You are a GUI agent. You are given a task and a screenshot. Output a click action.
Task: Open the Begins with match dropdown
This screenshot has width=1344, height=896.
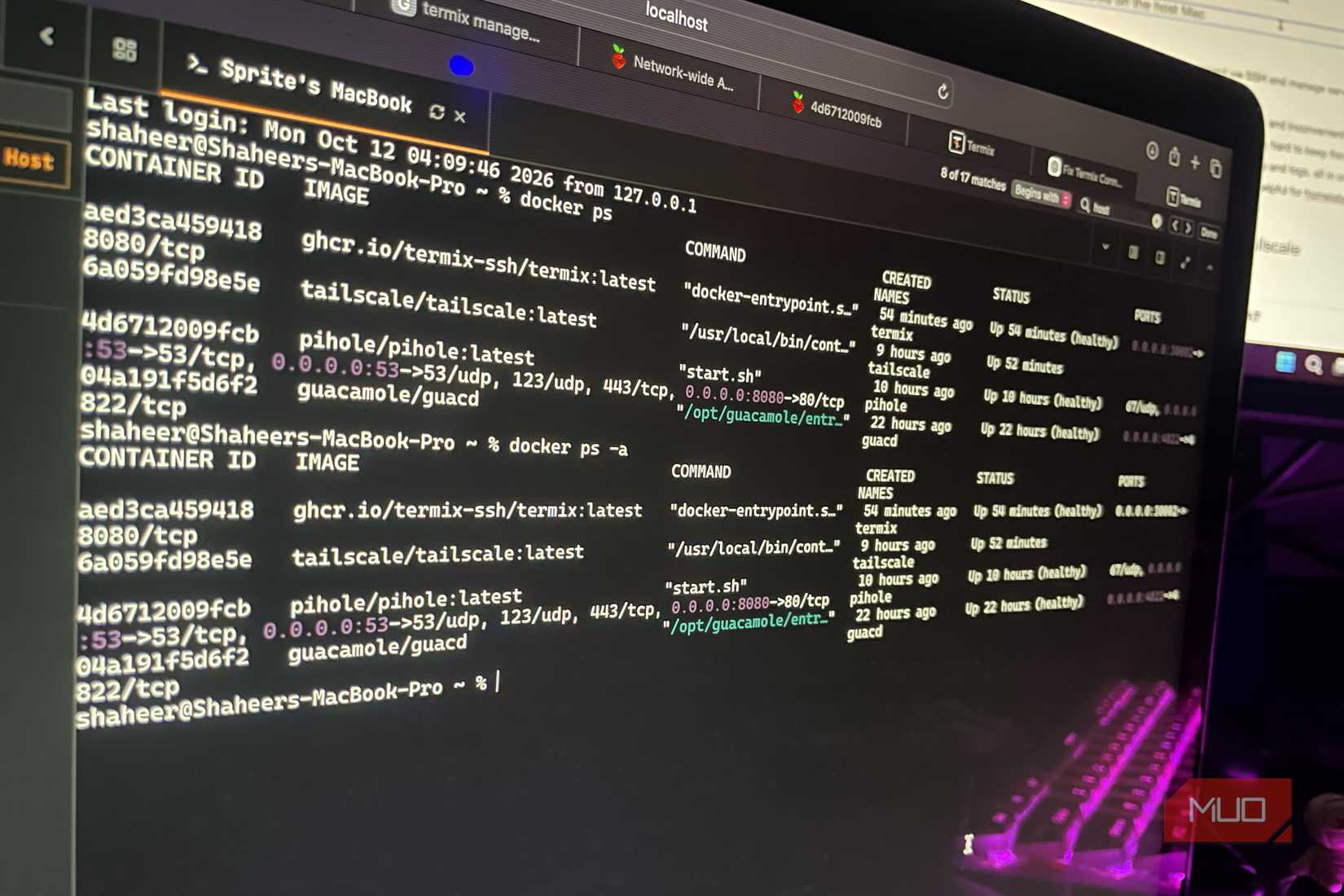coord(1041,194)
